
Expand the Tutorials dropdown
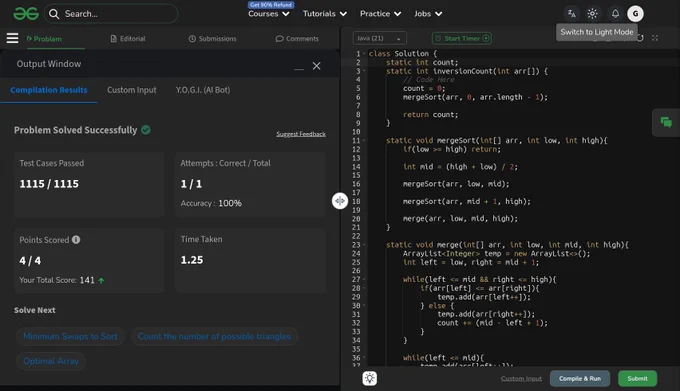pos(324,14)
